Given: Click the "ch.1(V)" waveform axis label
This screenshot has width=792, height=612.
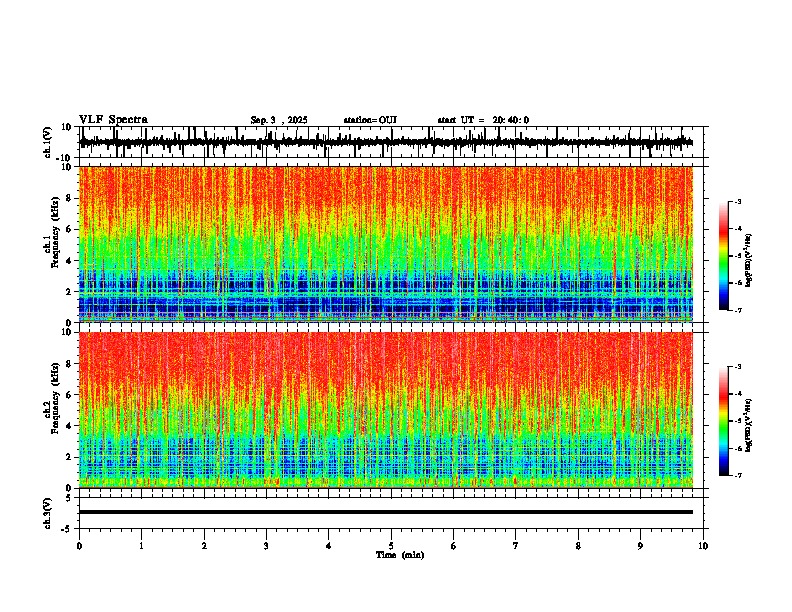Looking at the screenshot, I should tap(48, 142).
